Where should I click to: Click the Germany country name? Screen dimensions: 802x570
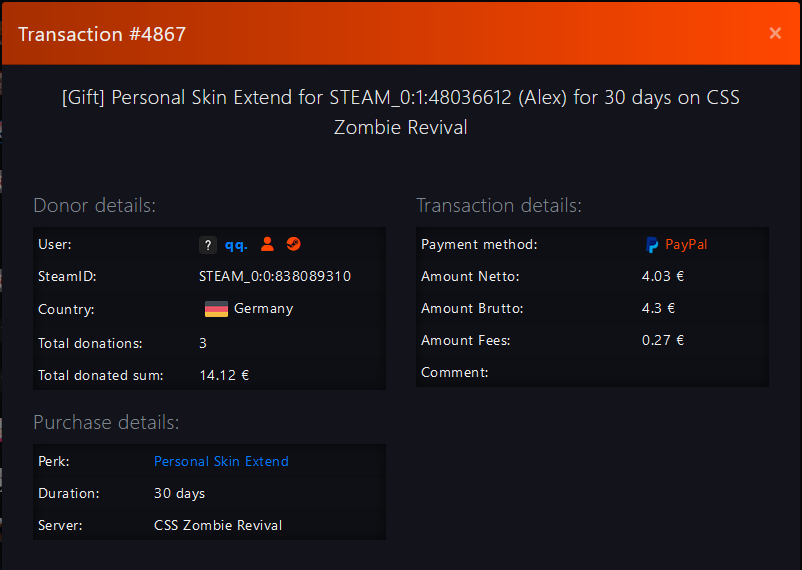point(263,309)
